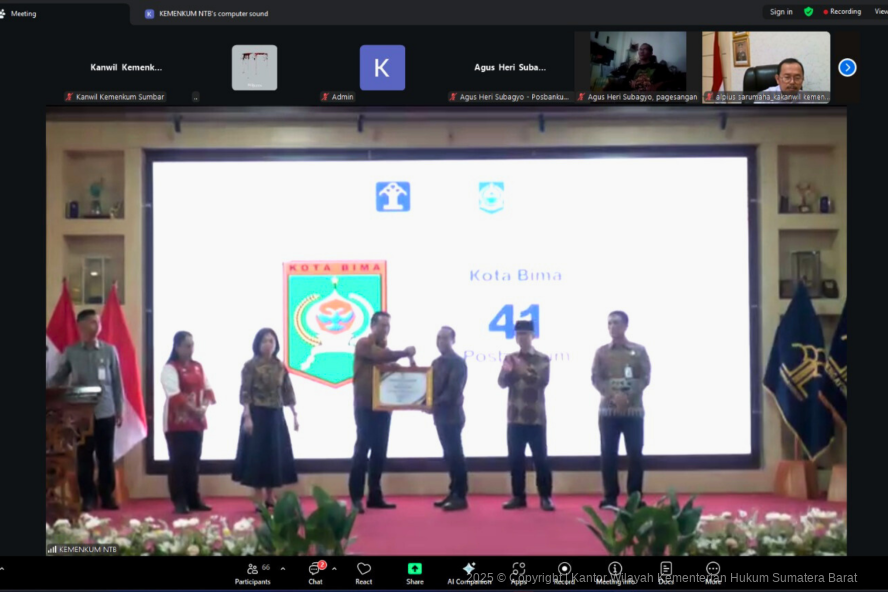Toggle the Record button
Image resolution: width=888 pixels, height=592 pixels.
pyautogui.click(x=564, y=573)
